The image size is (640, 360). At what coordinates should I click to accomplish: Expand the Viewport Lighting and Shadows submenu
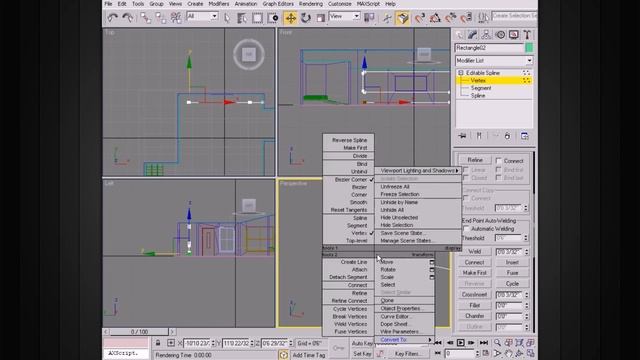(x=418, y=171)
